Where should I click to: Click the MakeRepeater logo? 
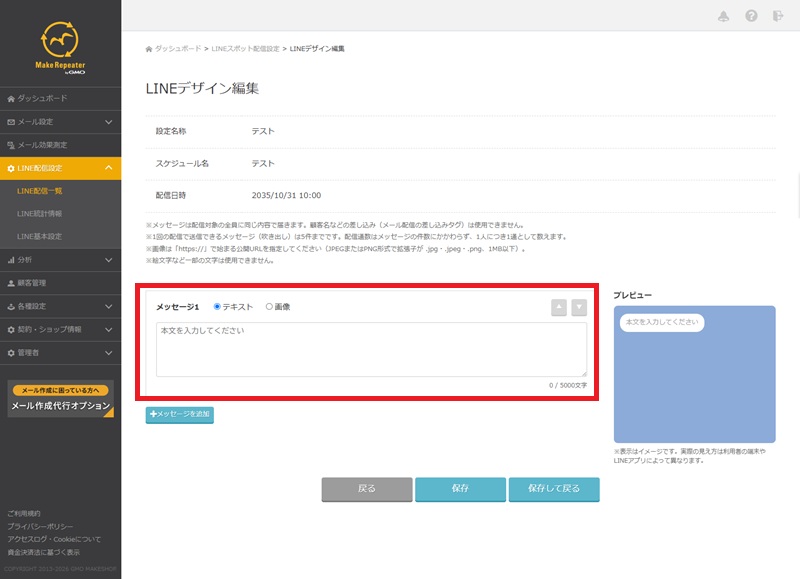click(60, 48)
